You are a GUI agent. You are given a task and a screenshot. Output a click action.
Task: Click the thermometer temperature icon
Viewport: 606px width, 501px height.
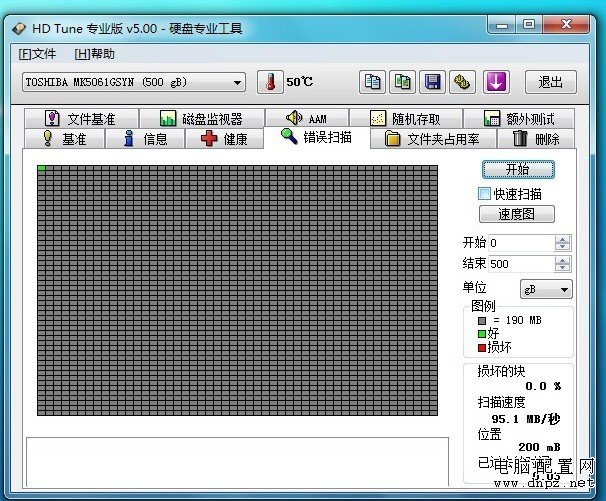tap(270, 82)
